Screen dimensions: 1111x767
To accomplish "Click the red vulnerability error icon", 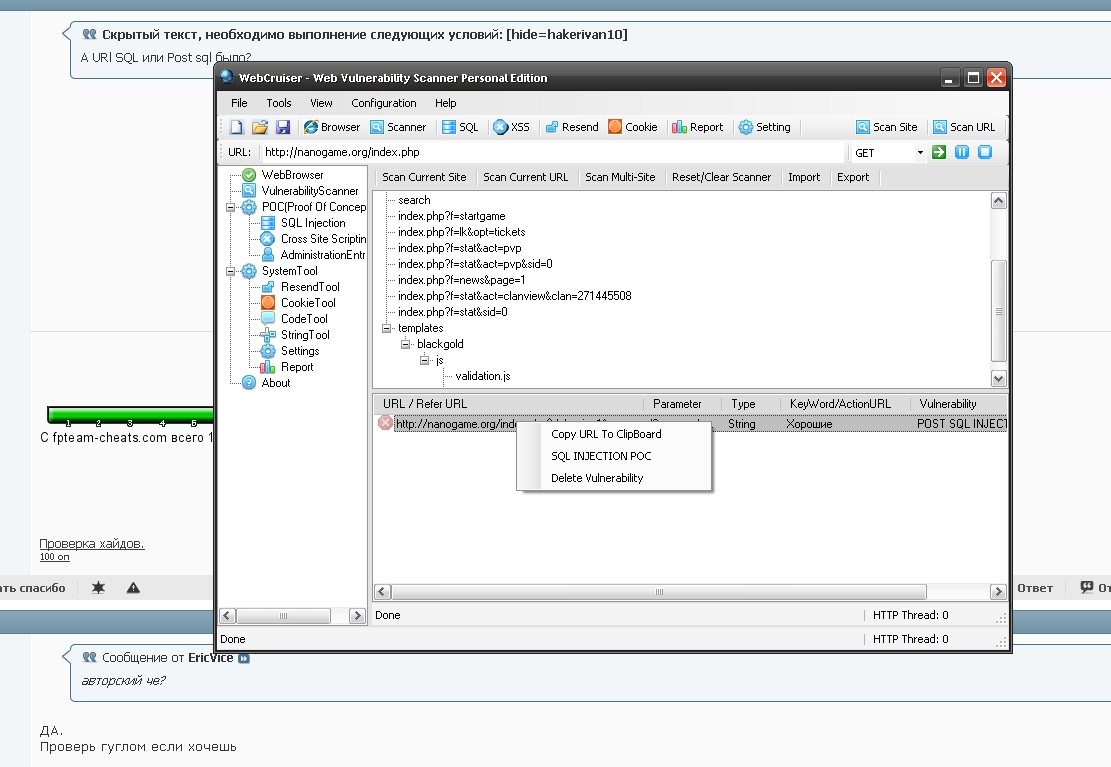I will pos(385,423).
